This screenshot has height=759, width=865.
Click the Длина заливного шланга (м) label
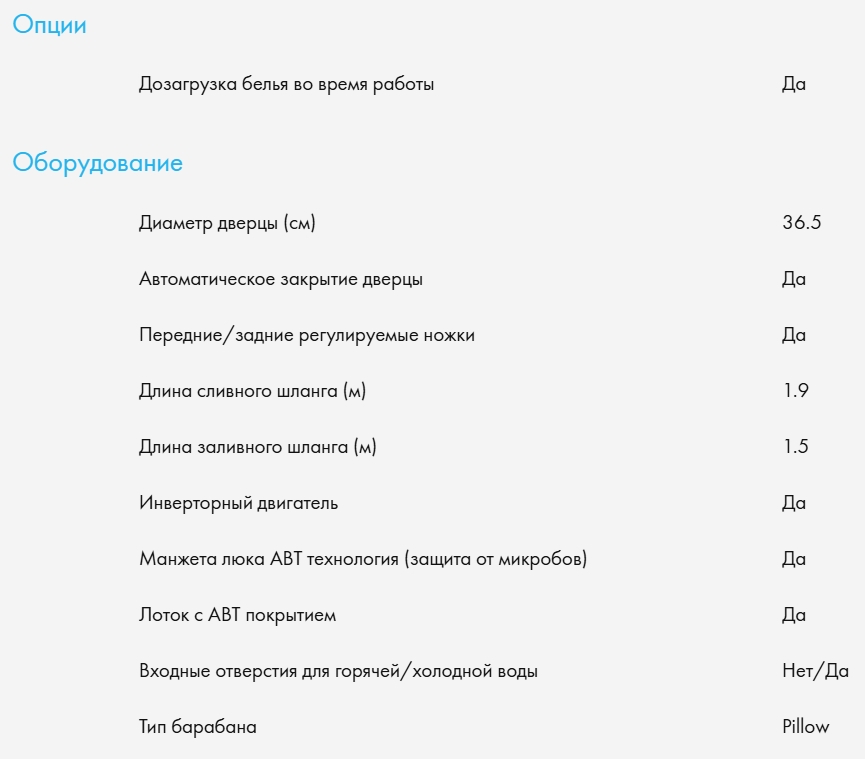[x=257, y=447]
